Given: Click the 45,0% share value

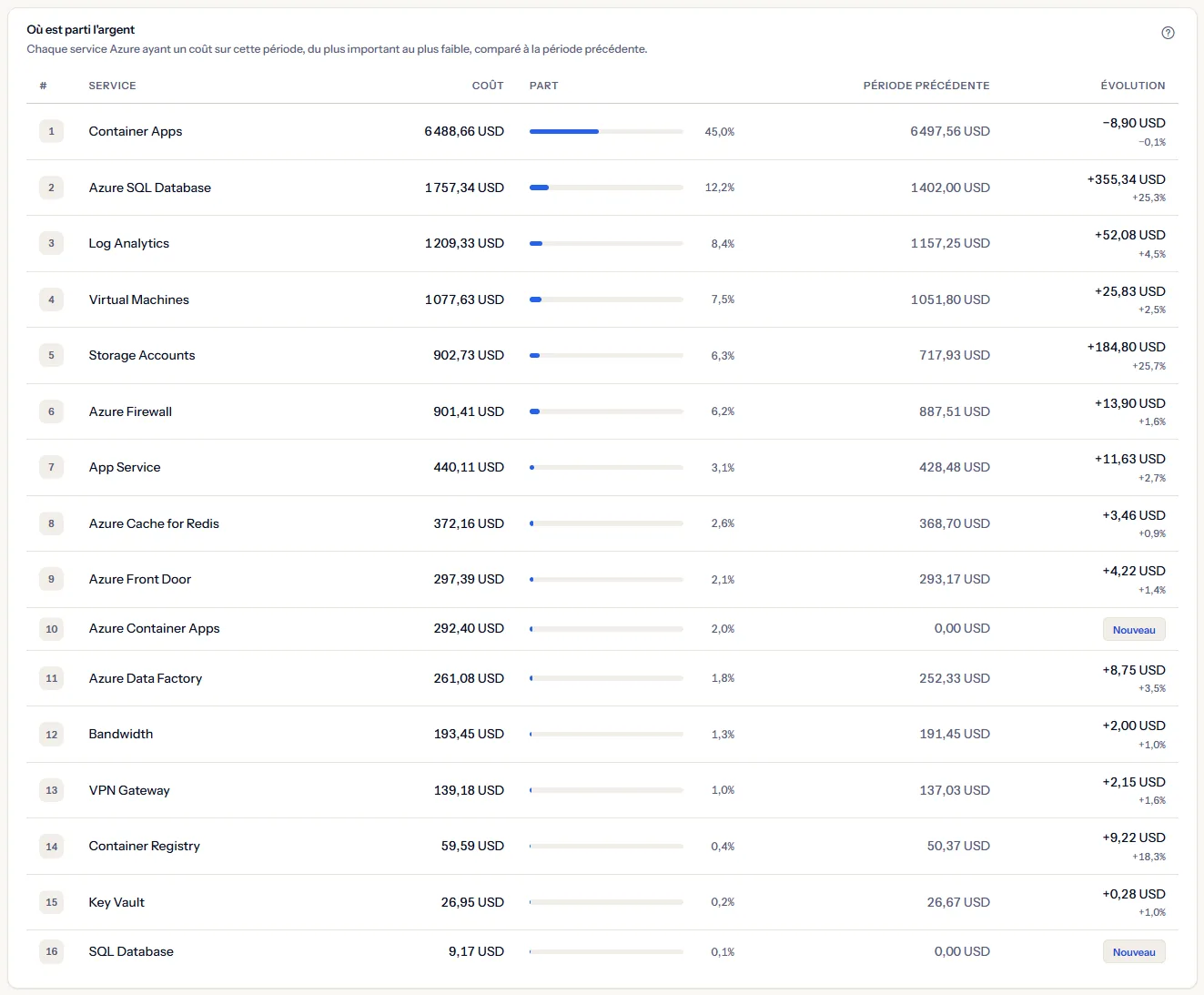Looking at the screenshot, I should click(720, 132).
